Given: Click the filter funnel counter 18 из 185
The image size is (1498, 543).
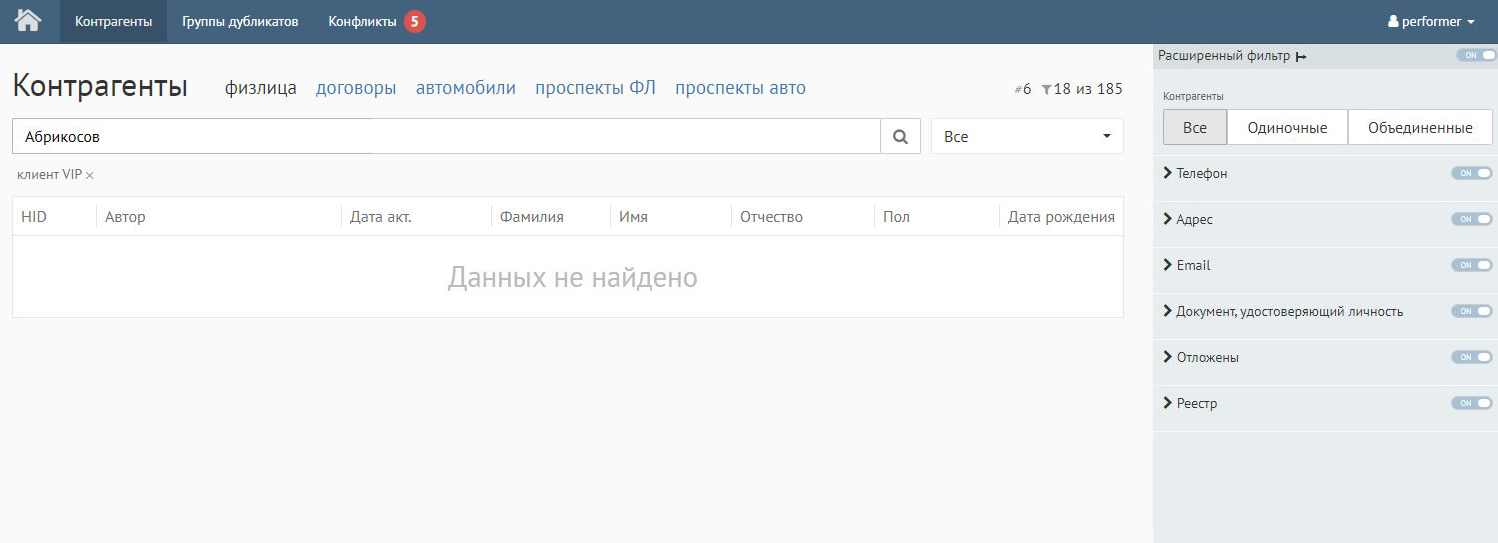Looking at the screenshot, I should (x=1081, y=89).
